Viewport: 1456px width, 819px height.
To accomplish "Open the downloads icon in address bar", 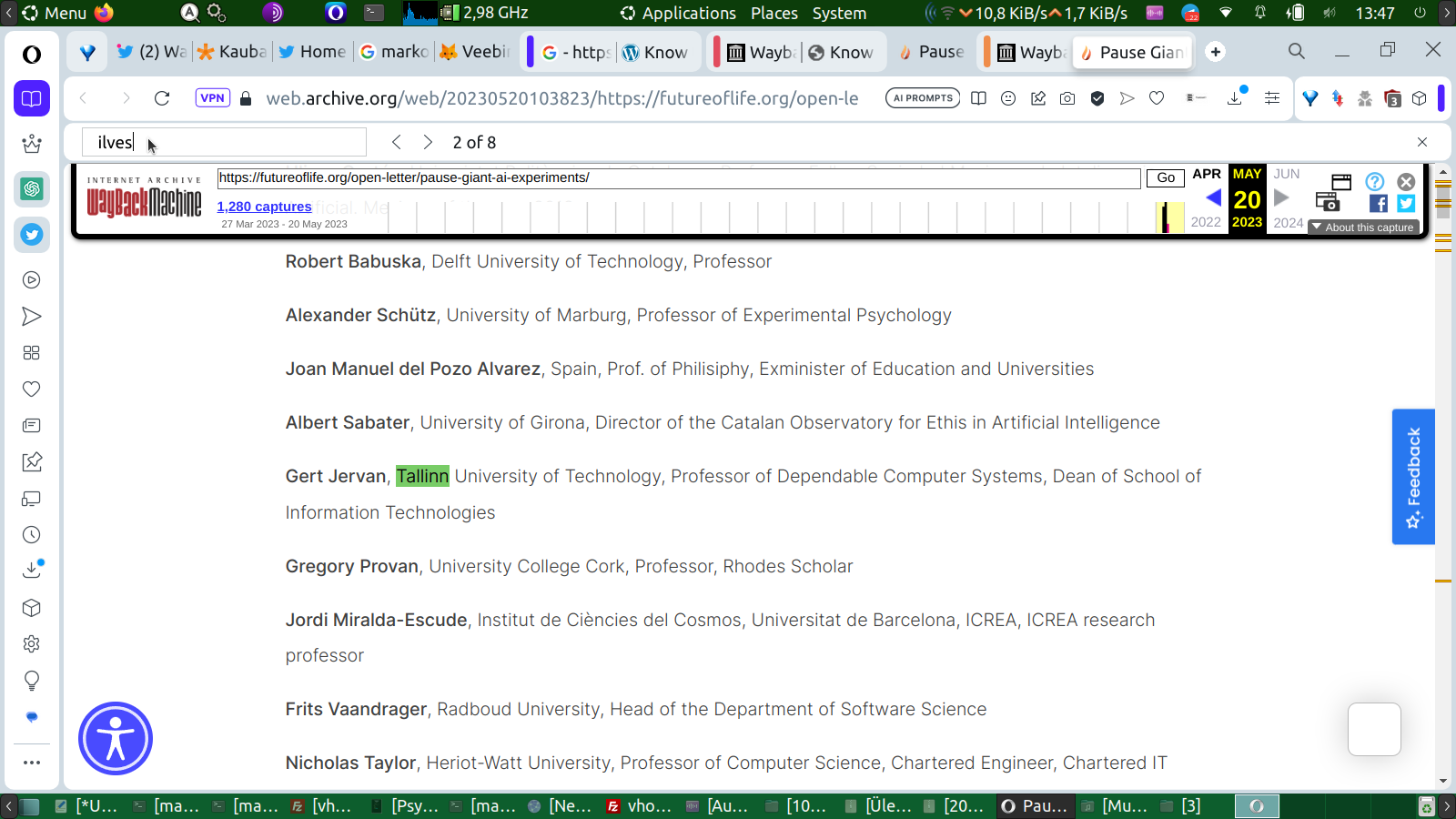I will tap(1235, 98).
